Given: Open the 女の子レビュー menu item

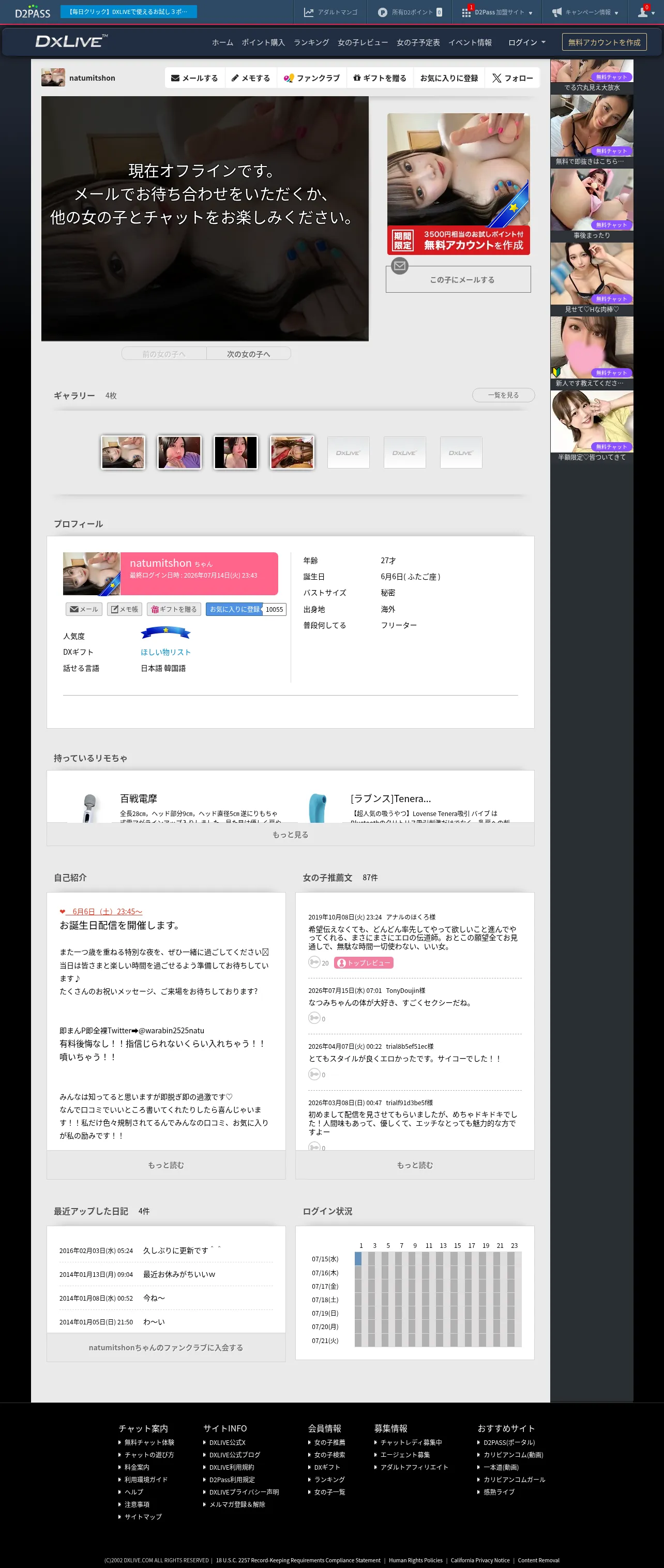Looking at the screenshot, I should coord(363,42).
